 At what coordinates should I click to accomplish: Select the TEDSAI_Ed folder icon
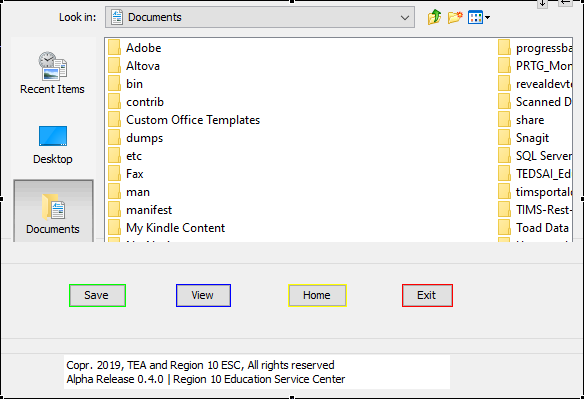point(504,174)
